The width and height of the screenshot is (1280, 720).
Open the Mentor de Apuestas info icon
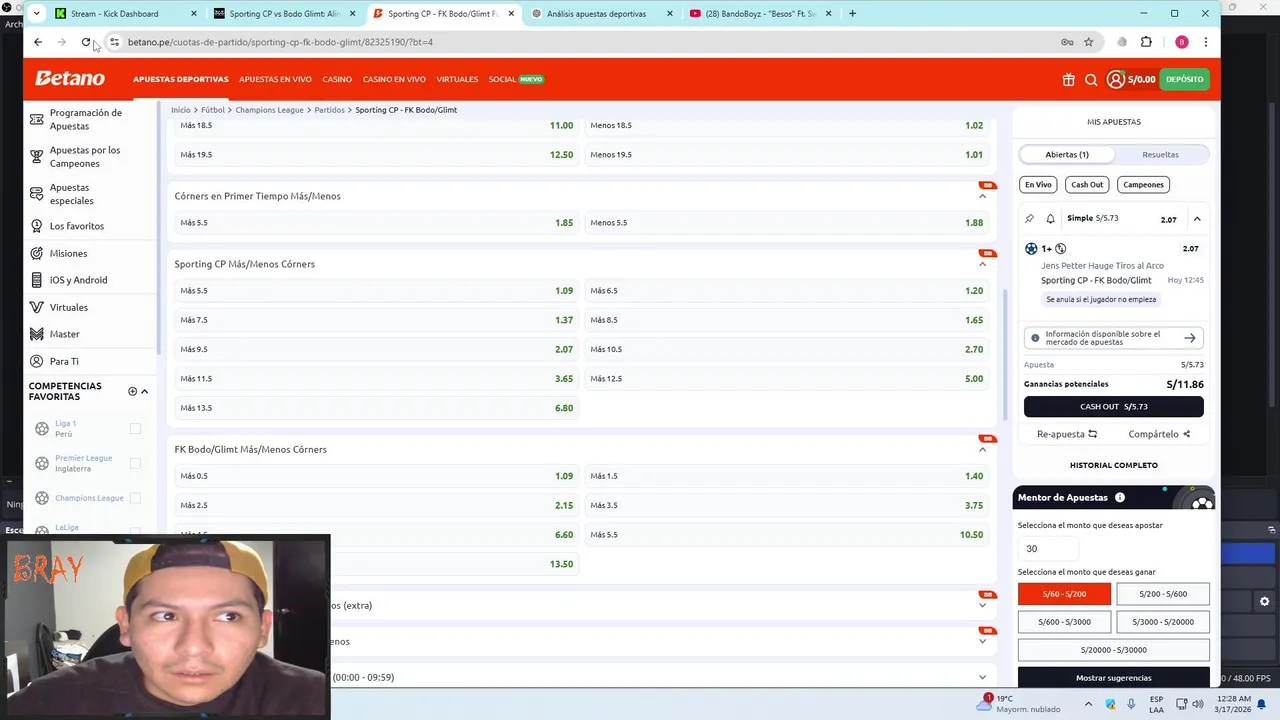click(1120, 497)
